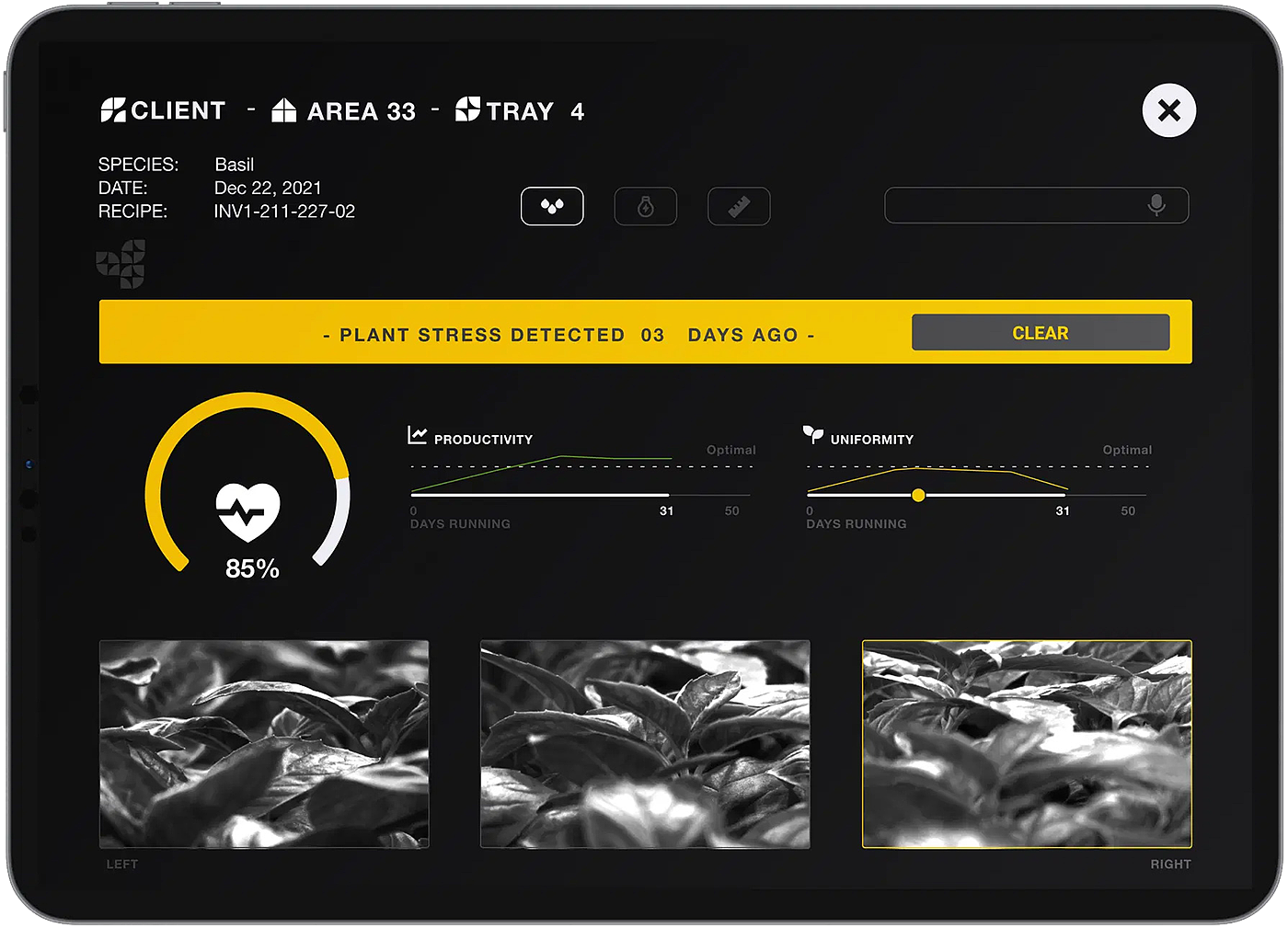Image resolution: width=1288 pixels, height=928 pixels.
Task: Focus the voice search input field
Action: click(x=1036, y=205)
